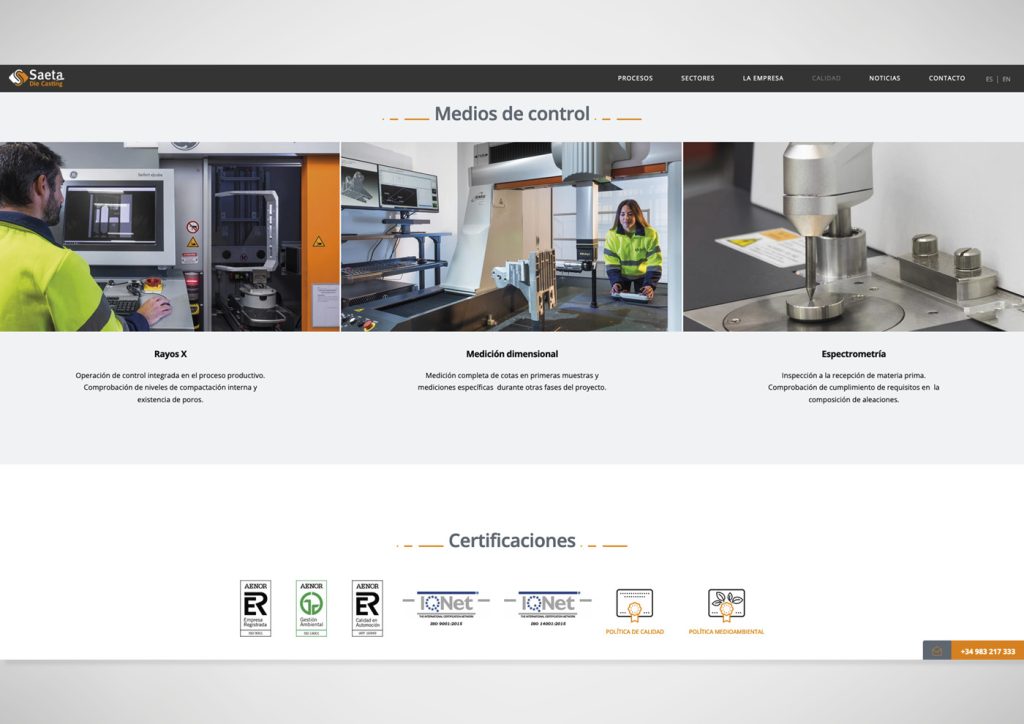Click the 'Certificaciones' heading
This screenshot has width=1024, height=724.
click(512, 541)
